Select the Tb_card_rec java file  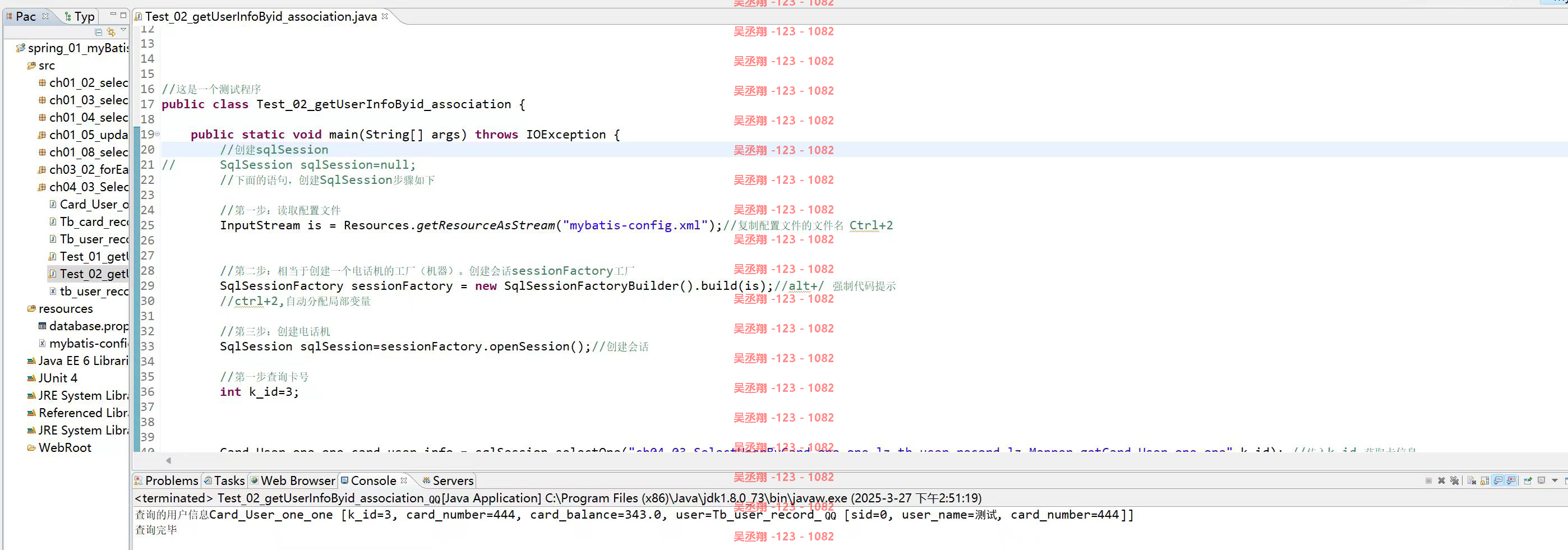pyautogui.click(x=89, y=221)
